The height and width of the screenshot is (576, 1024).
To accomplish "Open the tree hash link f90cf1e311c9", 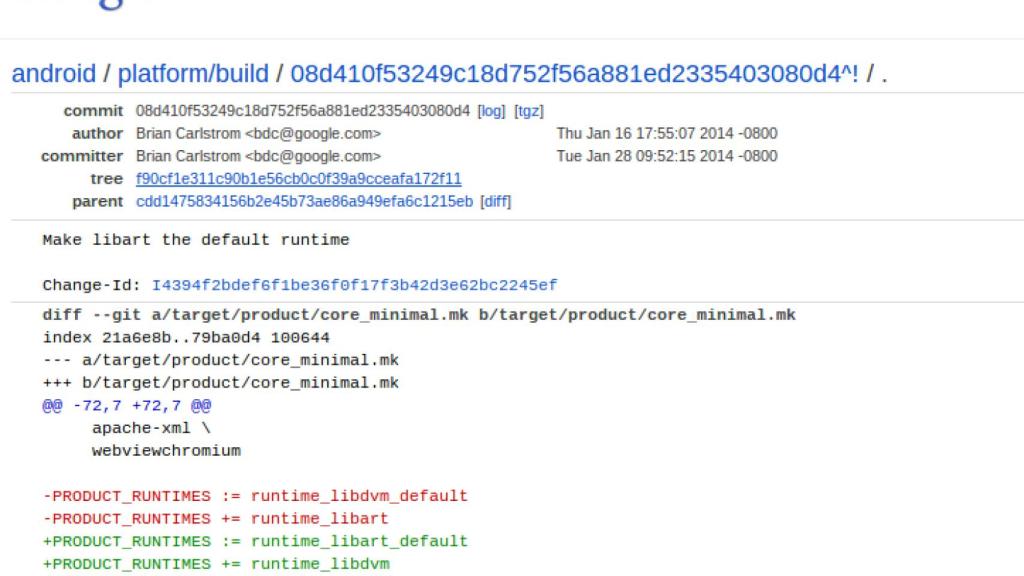I will (x=298, y=179).
